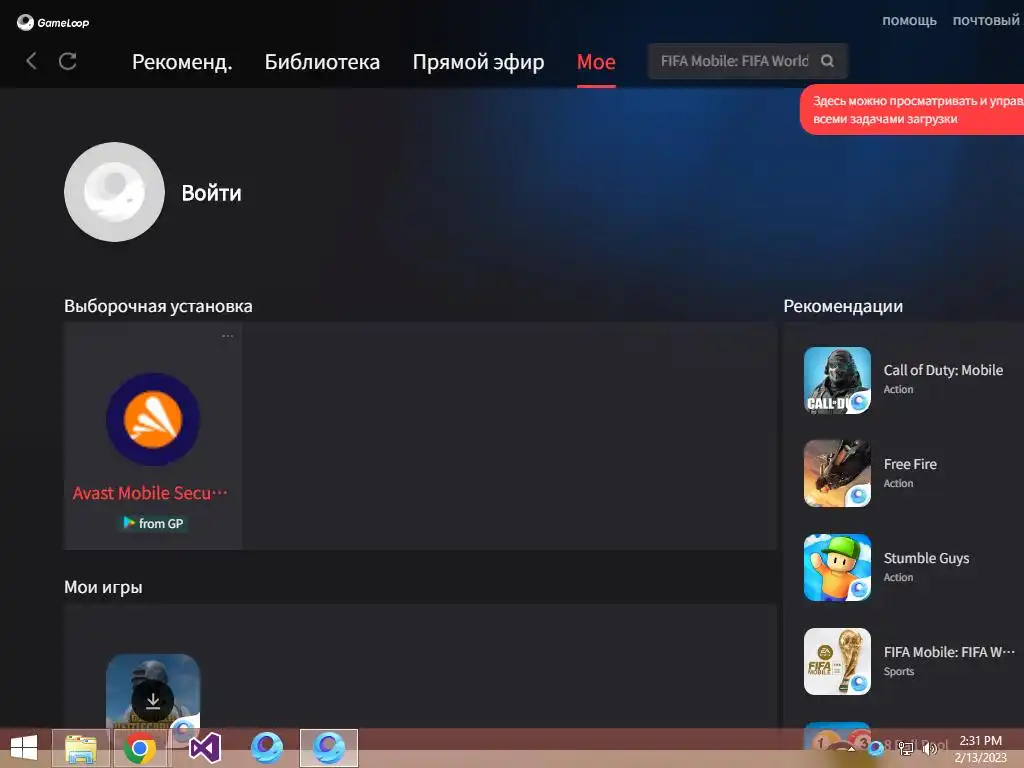Click the Мои игры heading
1024x768 pixels.
pos(103,587)
